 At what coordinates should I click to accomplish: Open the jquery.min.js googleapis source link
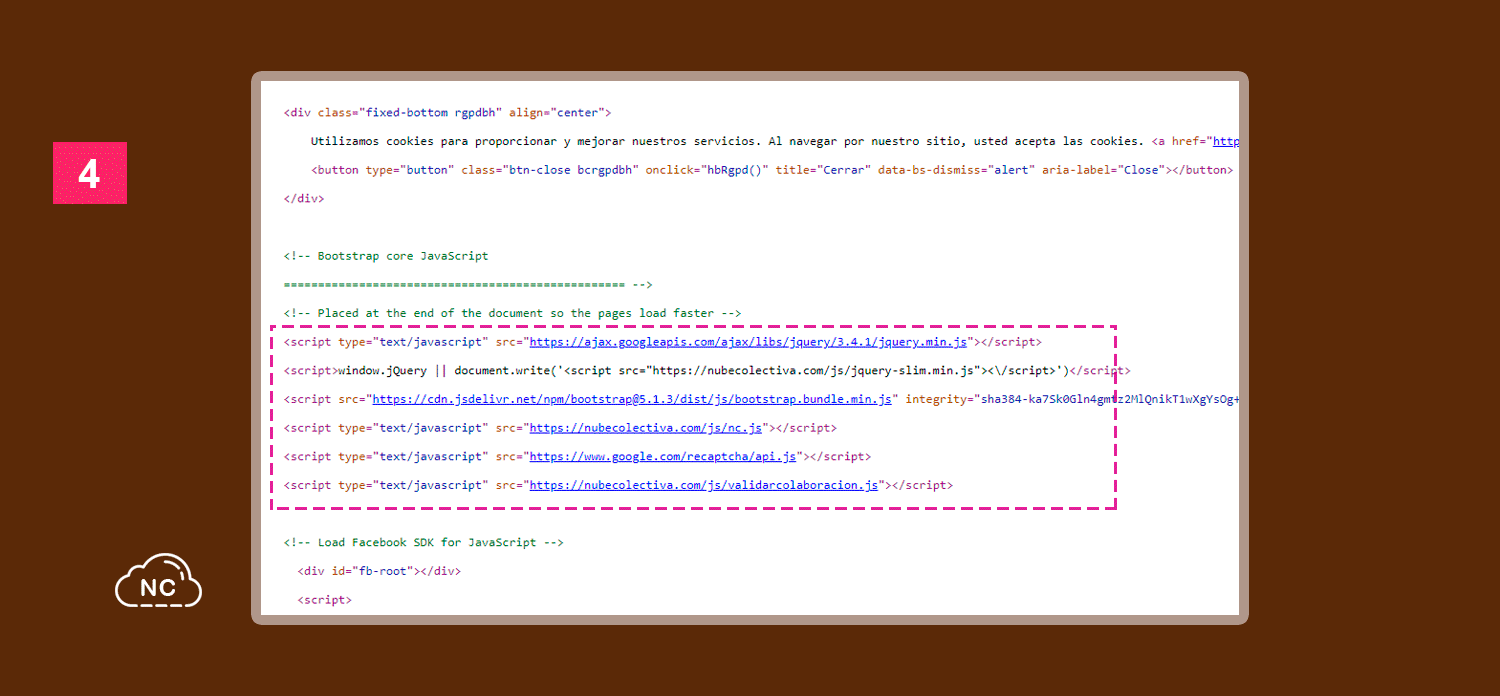coord(748,342)
